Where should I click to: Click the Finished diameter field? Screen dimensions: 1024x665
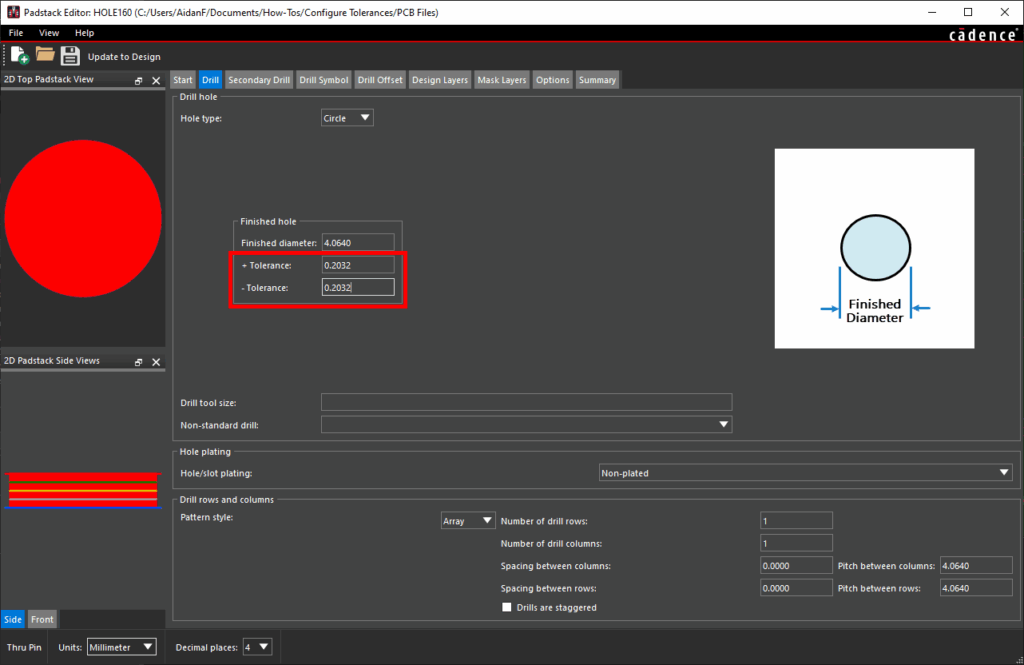(x=358, y=242)
